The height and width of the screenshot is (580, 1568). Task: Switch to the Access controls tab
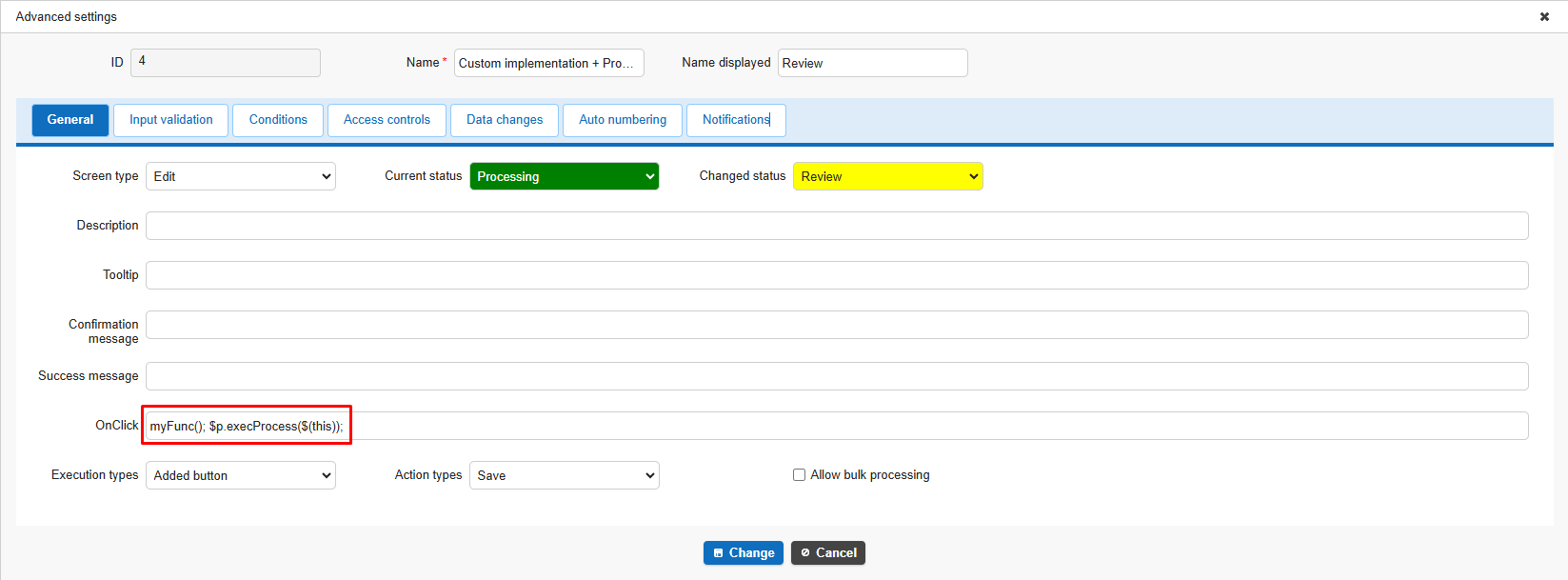click(387, 120)
